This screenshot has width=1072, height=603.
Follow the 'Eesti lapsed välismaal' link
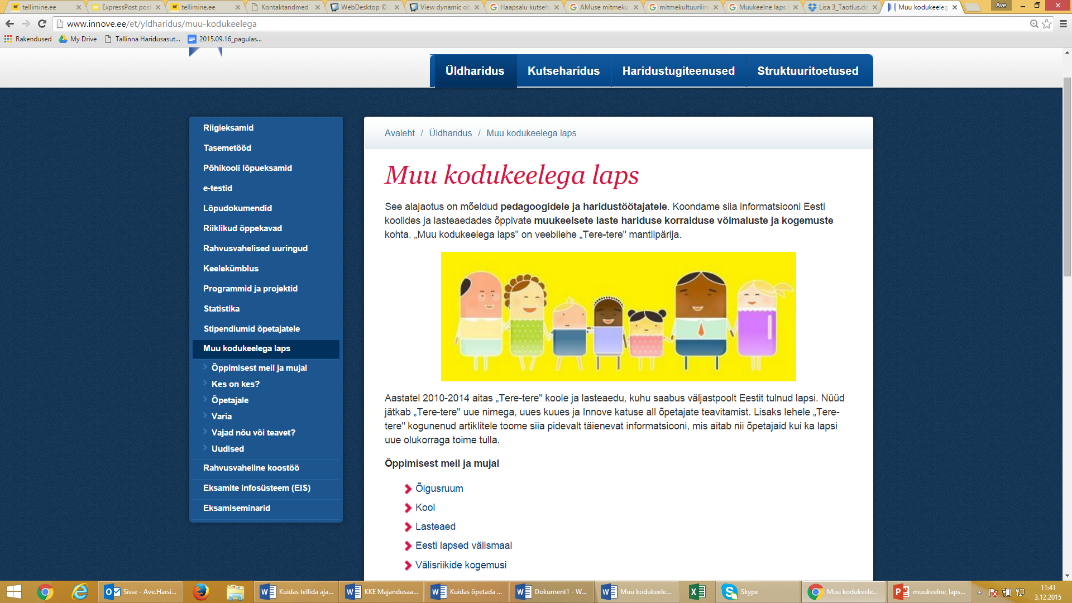coord(463,546)
